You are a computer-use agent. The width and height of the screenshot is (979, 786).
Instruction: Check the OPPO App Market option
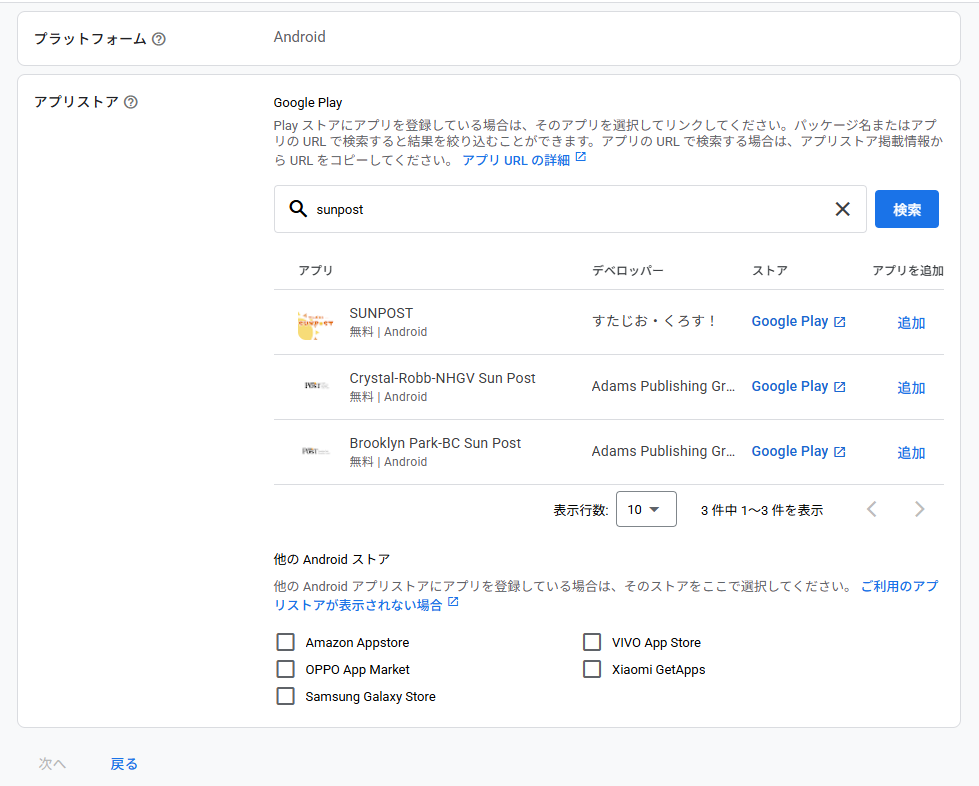(286, 669)
